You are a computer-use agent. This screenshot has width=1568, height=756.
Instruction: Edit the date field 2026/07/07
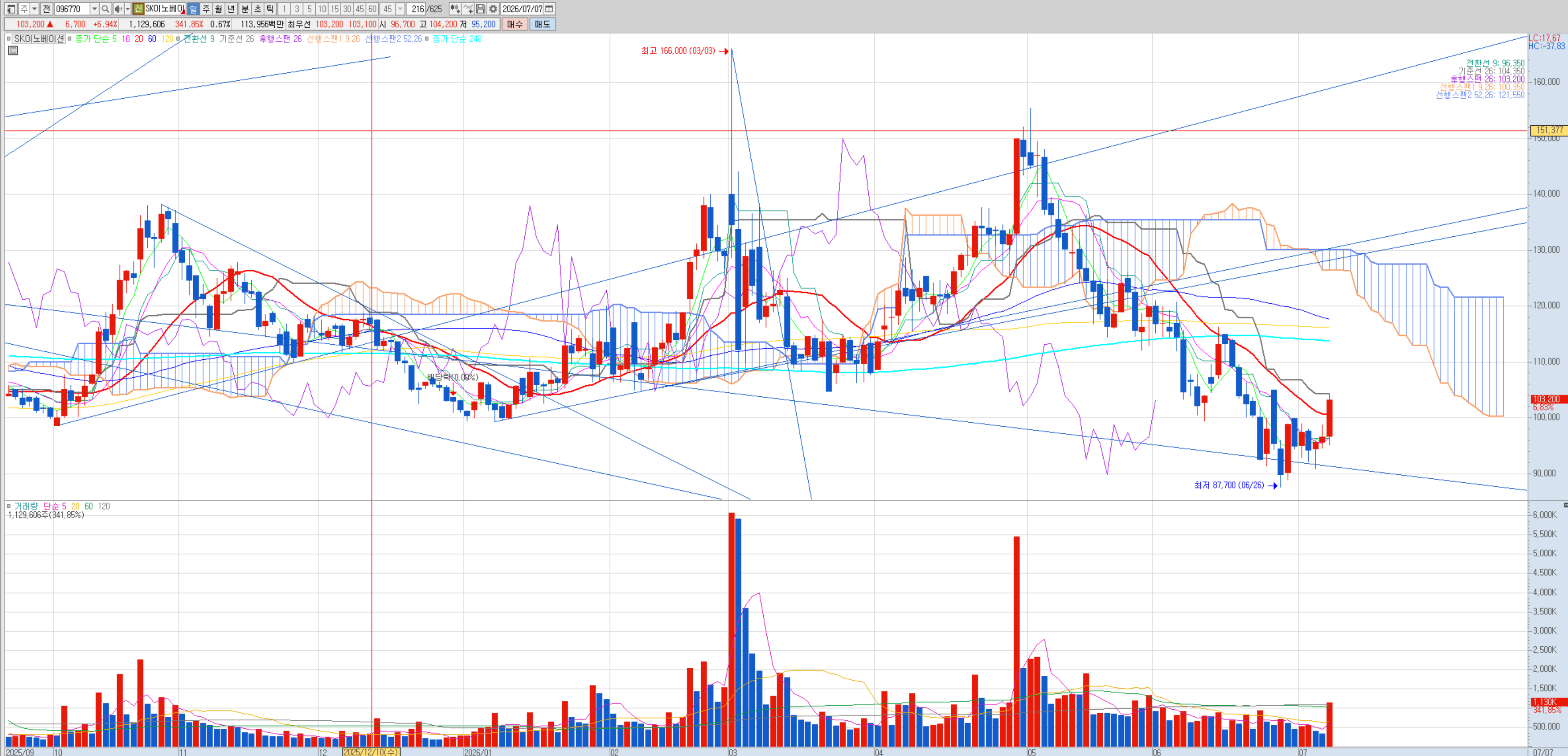tap(522, 8)
